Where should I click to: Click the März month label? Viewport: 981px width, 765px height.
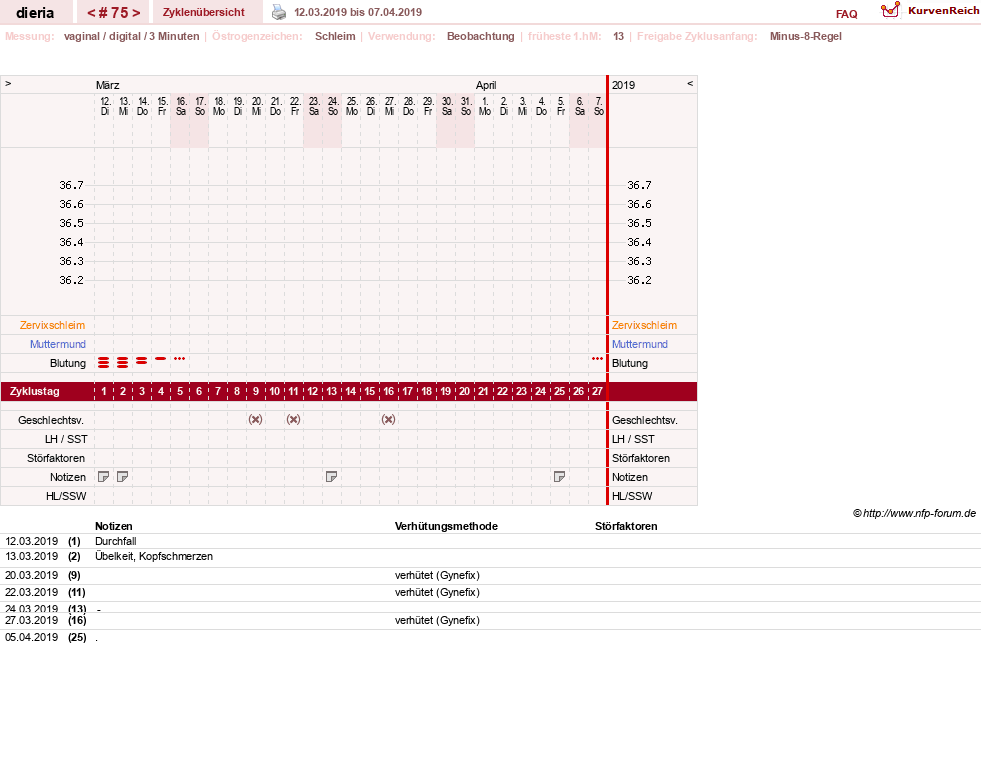pyautogui.click(x=108, y=85)
